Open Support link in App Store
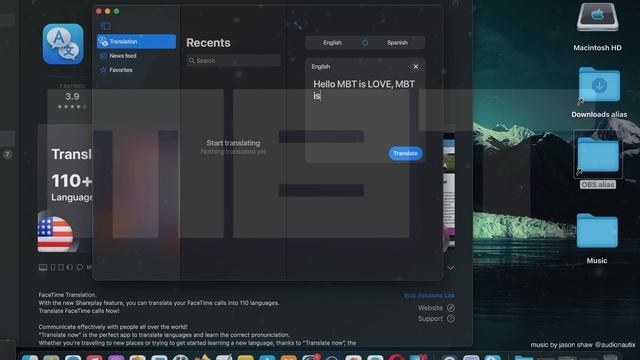640x360 pixels. pos(436,319)
